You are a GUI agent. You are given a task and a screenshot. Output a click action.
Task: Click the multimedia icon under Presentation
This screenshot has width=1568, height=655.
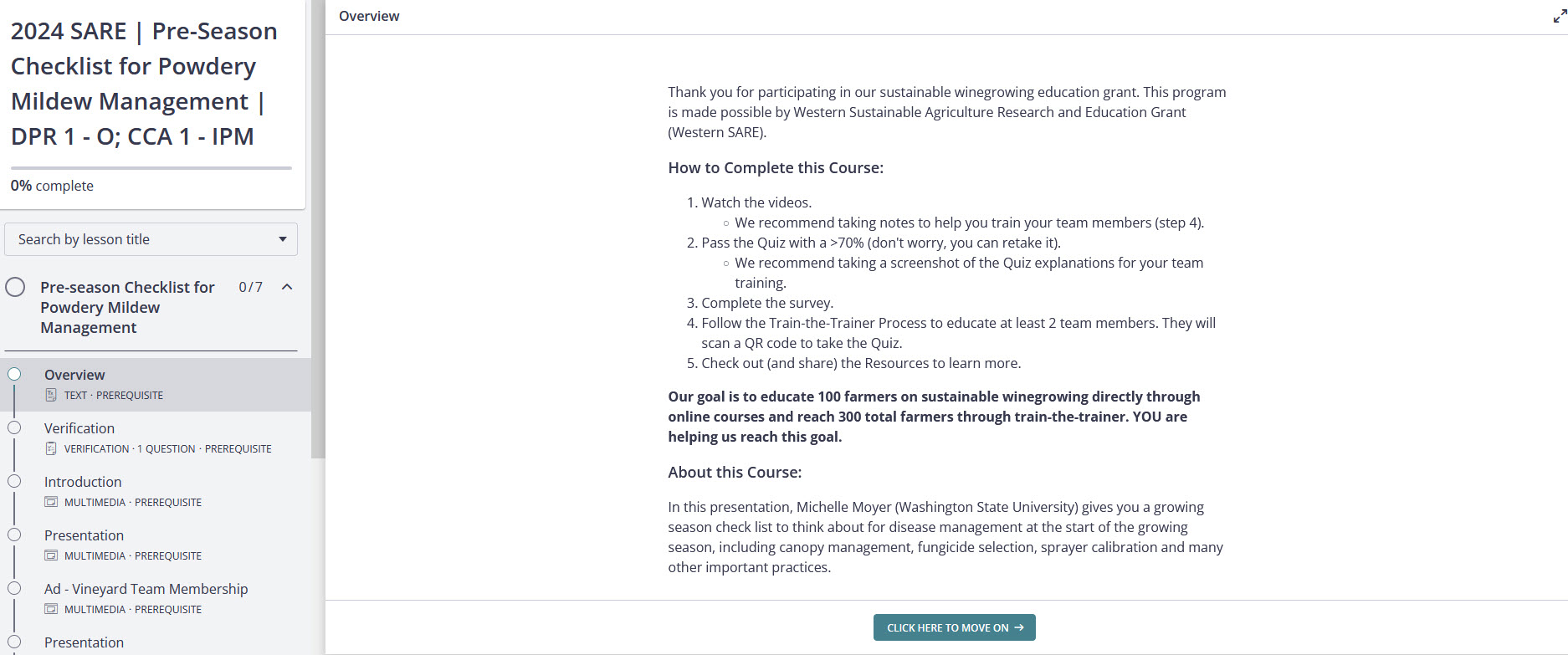51,555
